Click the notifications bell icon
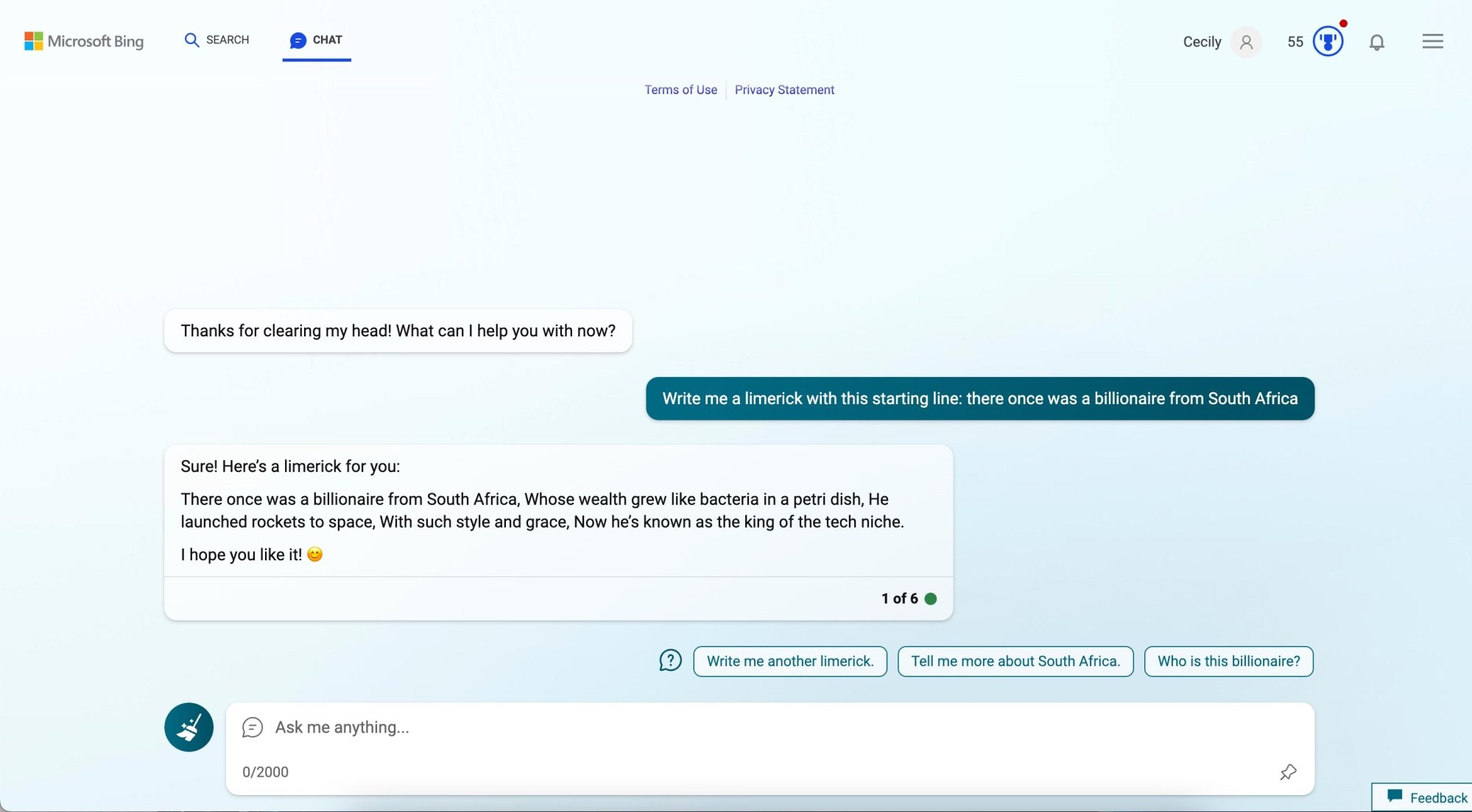 pos(1377,41)
